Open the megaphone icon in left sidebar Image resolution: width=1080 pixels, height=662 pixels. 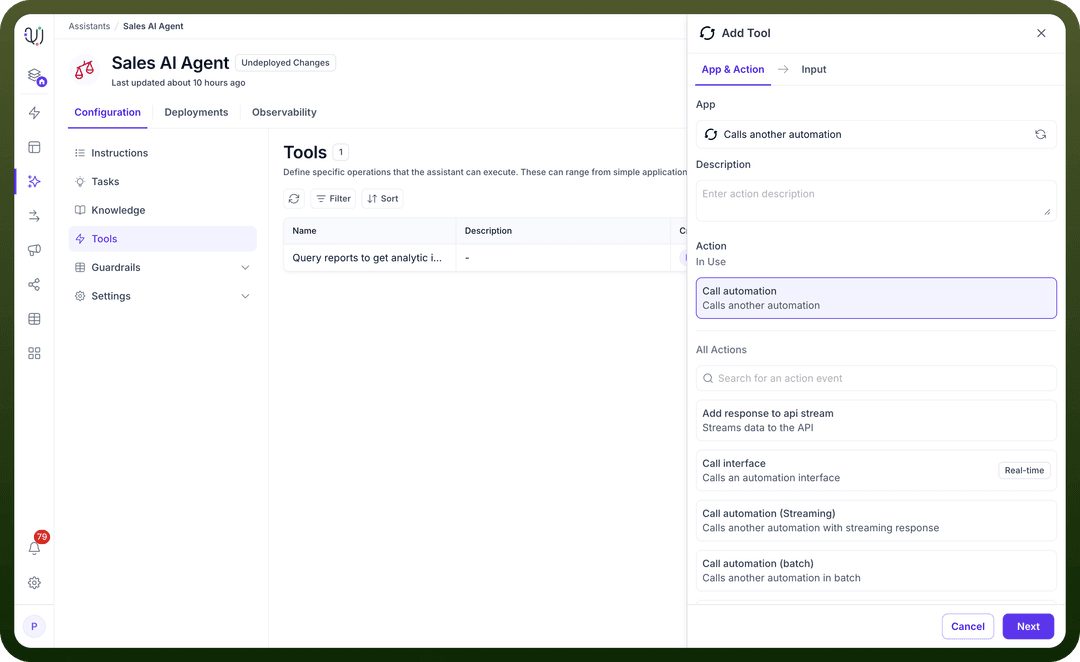(x=34, y=250)
